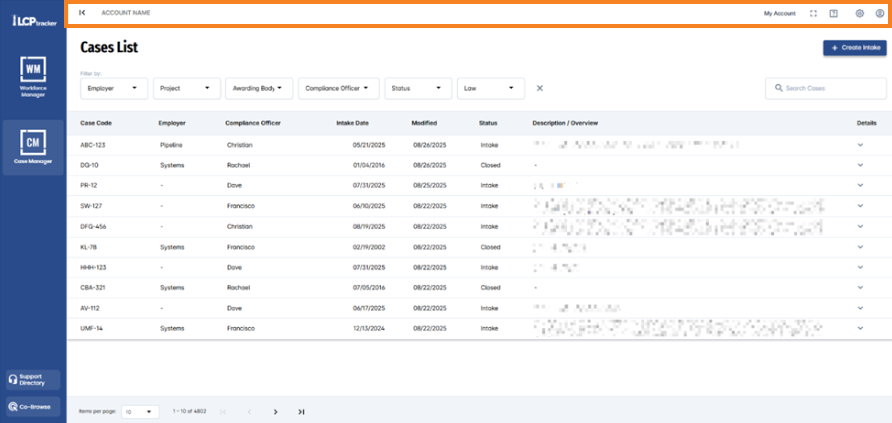
Task: Open the Status filter dropdown
Action: tap(418, 89)
